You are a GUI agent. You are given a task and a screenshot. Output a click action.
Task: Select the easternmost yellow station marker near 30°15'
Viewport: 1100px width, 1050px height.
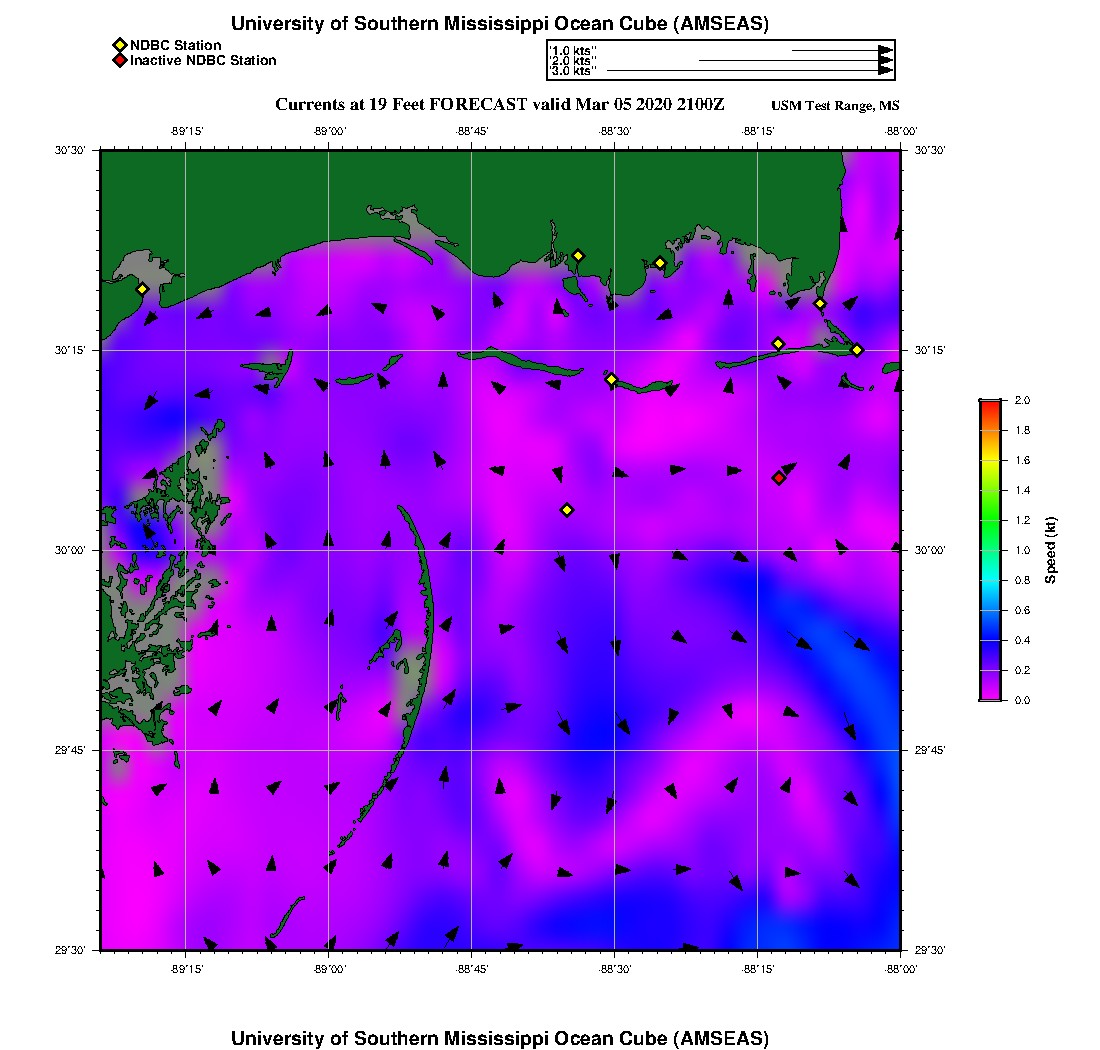(x=857, y=349)
